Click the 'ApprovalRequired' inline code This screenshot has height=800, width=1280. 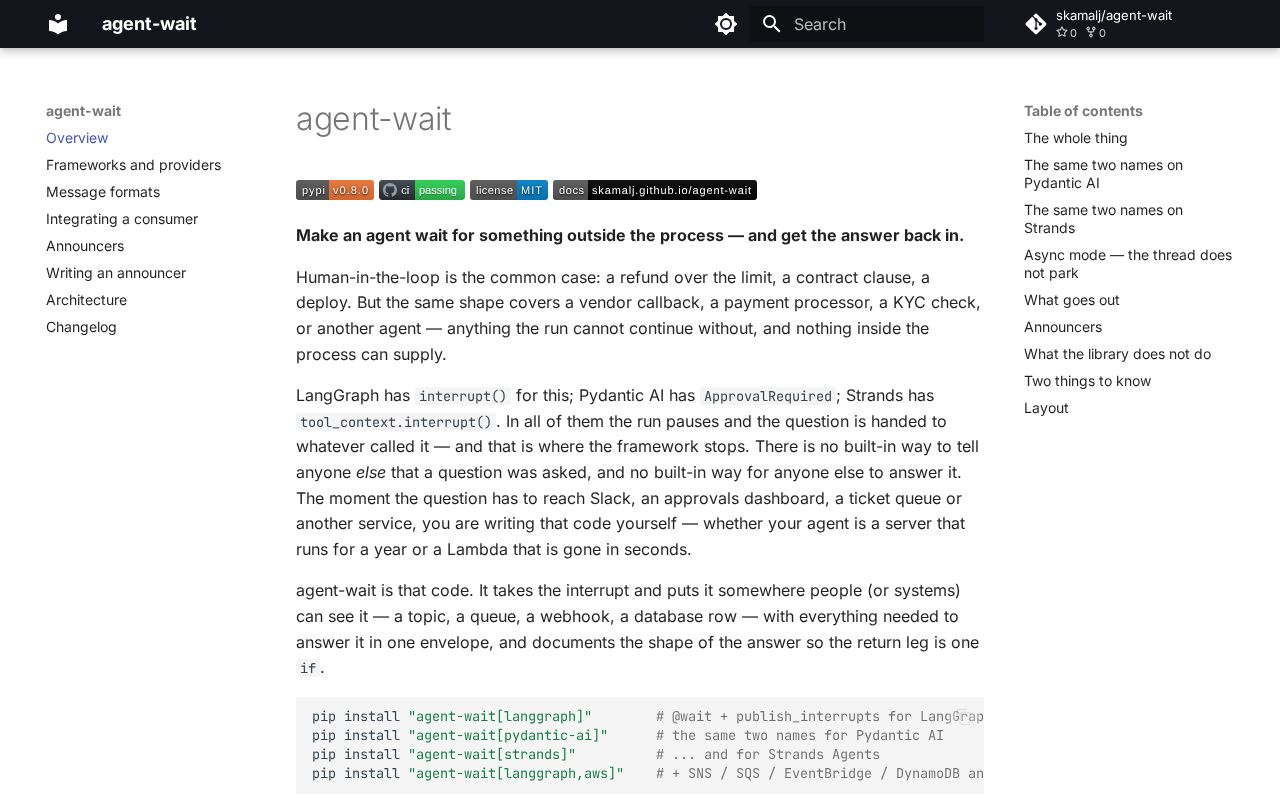(768, 396)
